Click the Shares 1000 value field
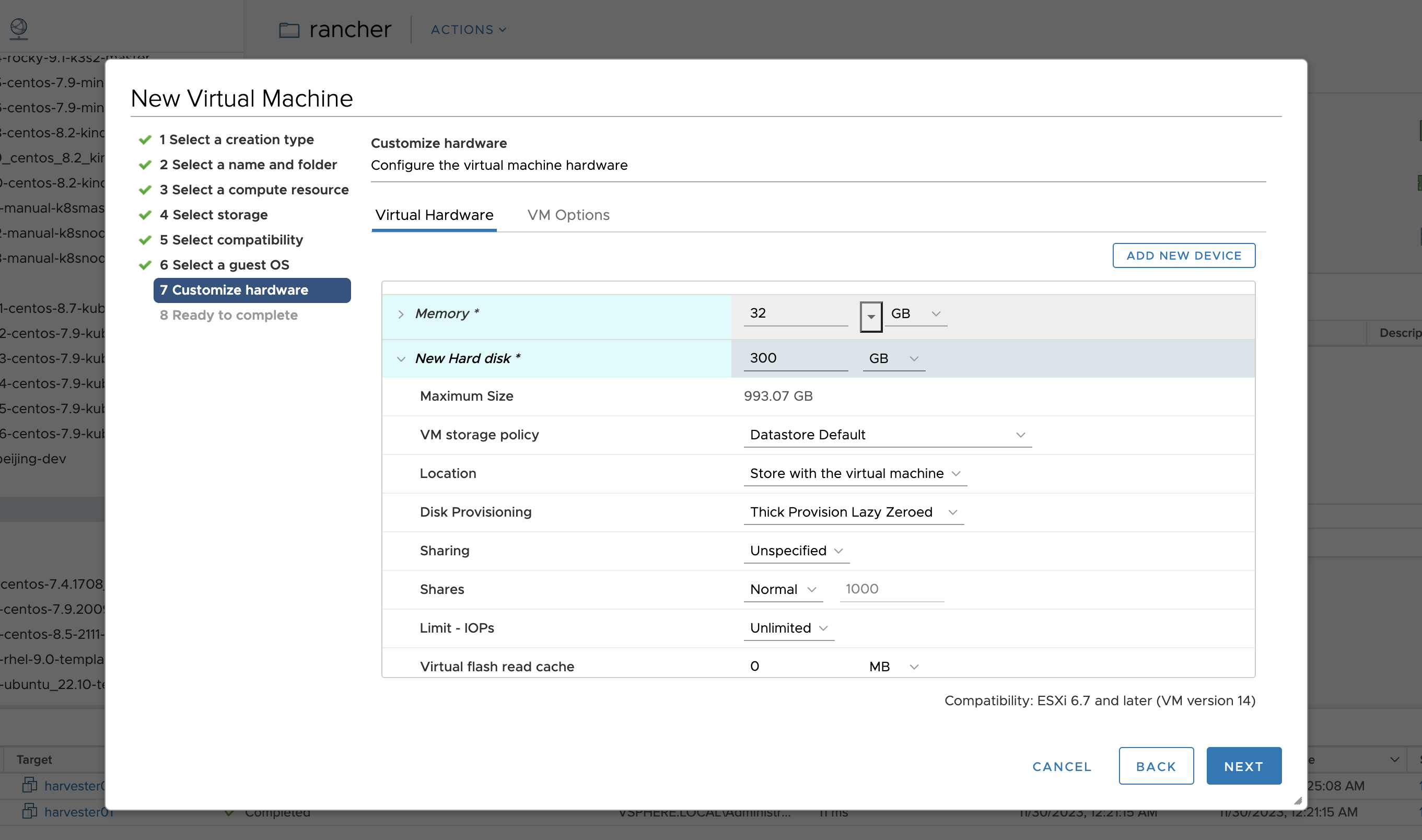 click(x=892, y=589)
